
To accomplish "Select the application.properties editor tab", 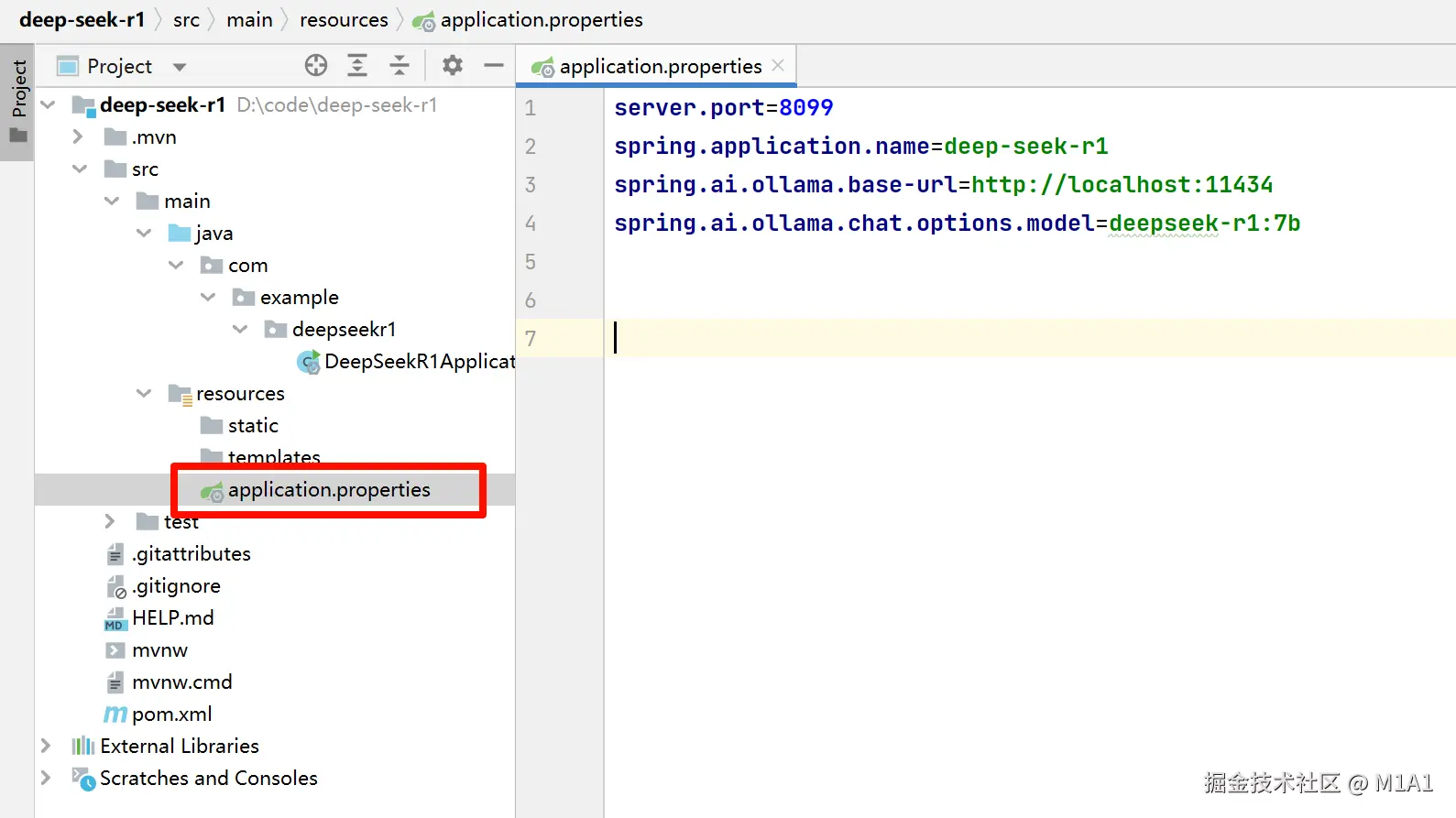I will [x=656, y=66].
